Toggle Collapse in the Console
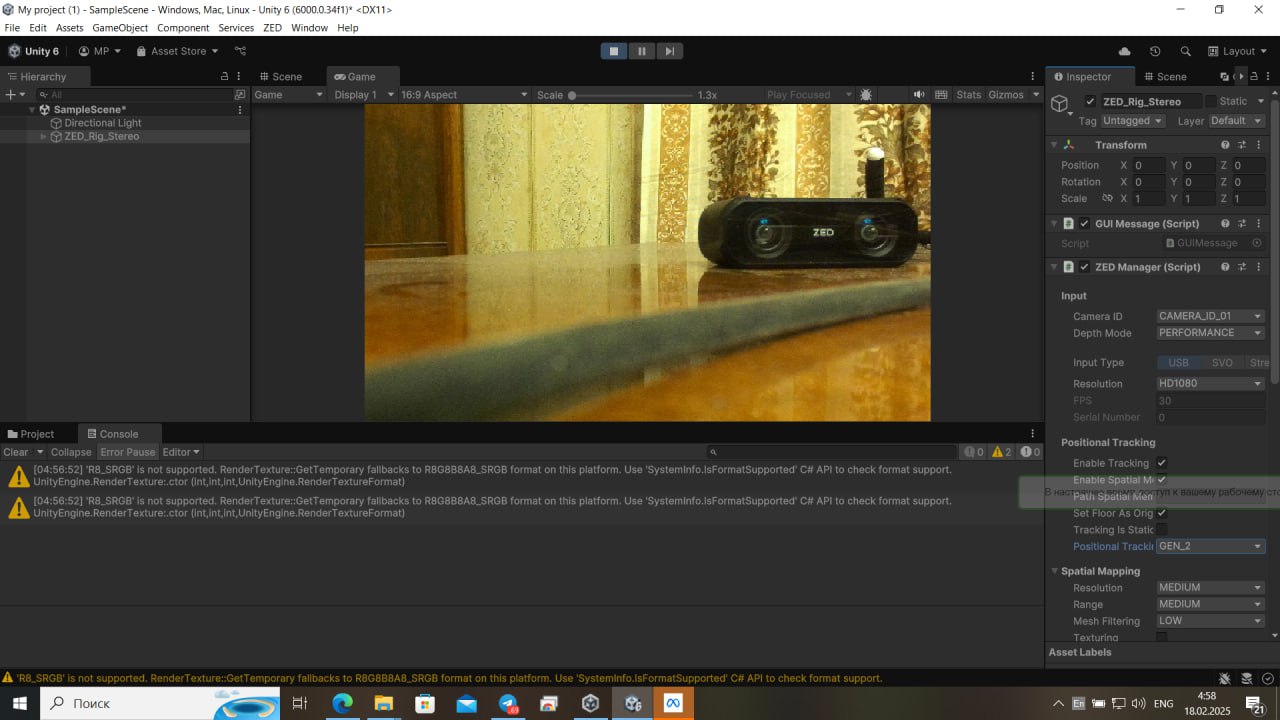The height and width of the screenshot is (720, 1280). pyautogui.click(x=71, y=452)
